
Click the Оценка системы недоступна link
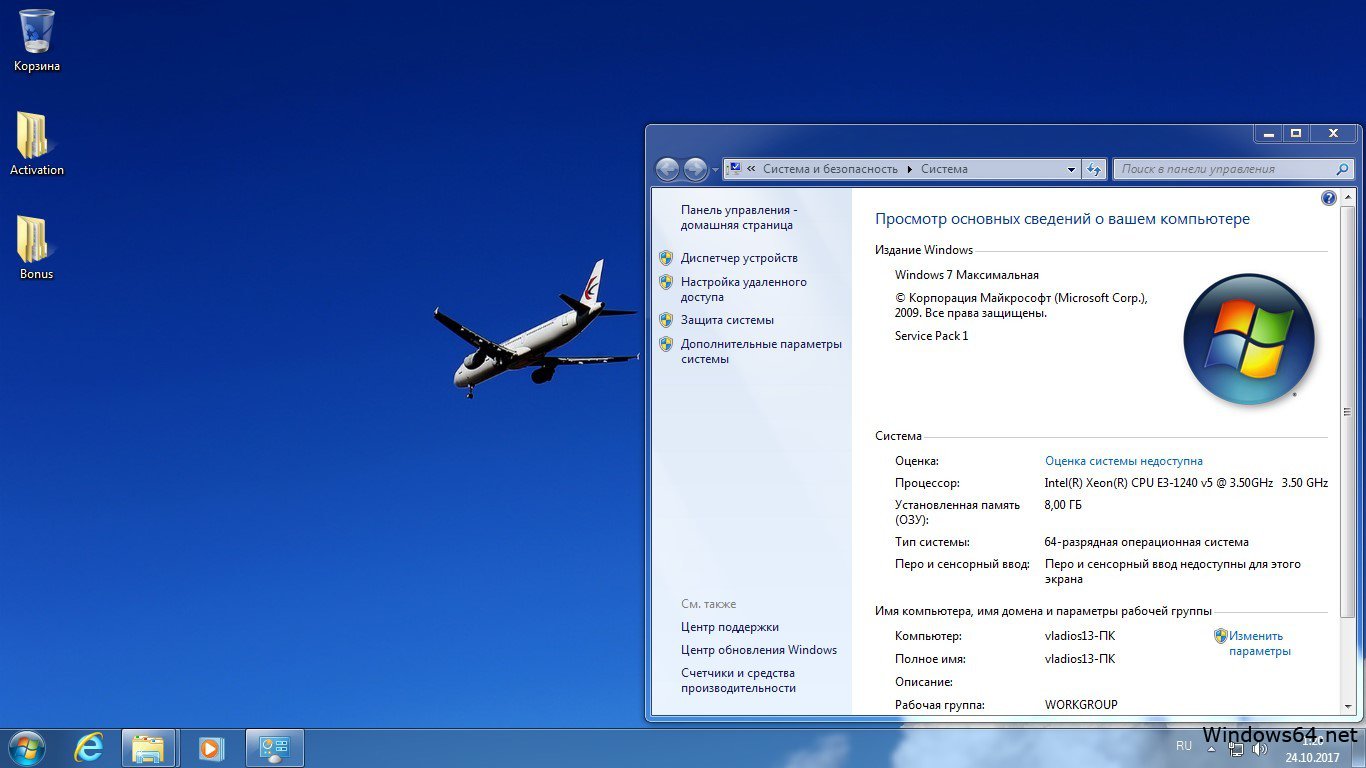(1124, 461)
